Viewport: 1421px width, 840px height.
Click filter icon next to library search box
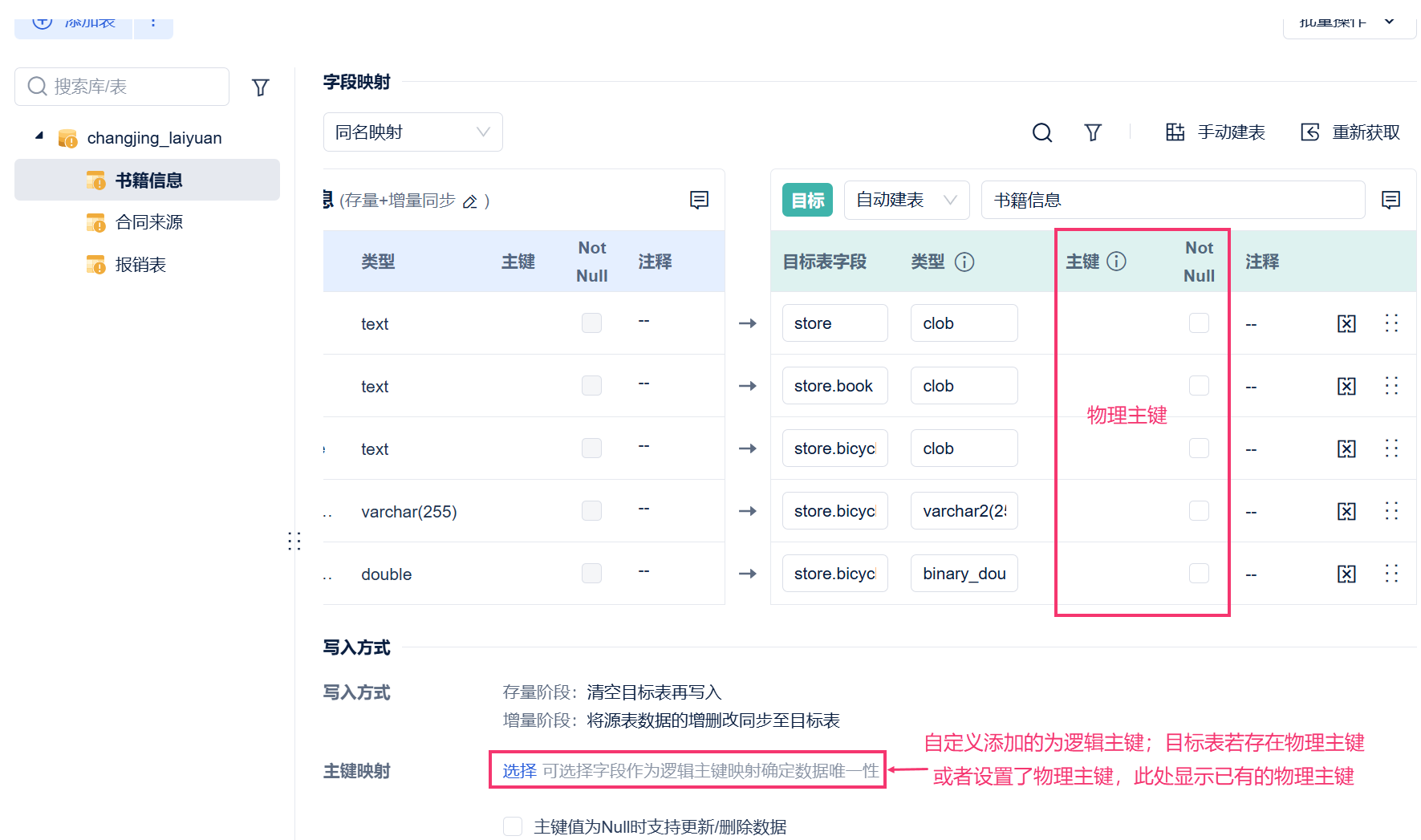point(260,87)
